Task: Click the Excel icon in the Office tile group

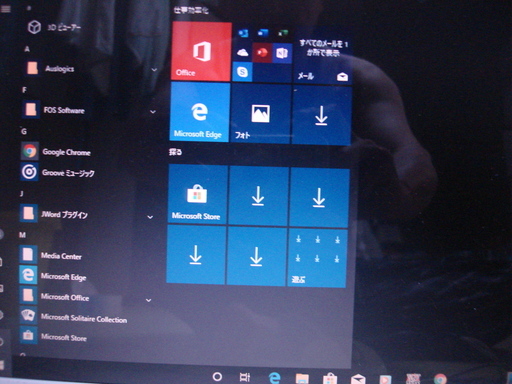Action: pyautogui.click(x=283, y=33)
